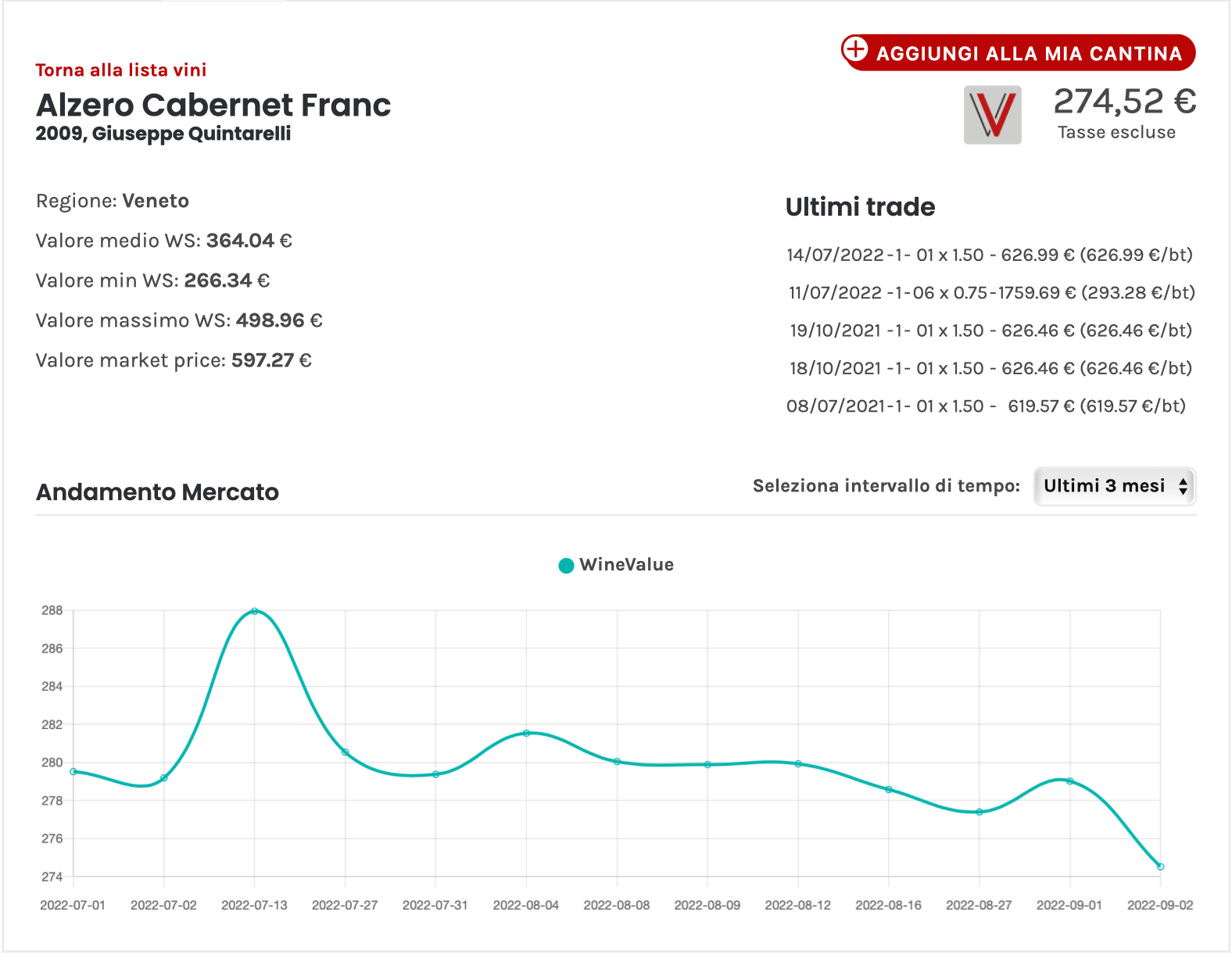Select chart point at 2022-07-27

pos(345,752)
